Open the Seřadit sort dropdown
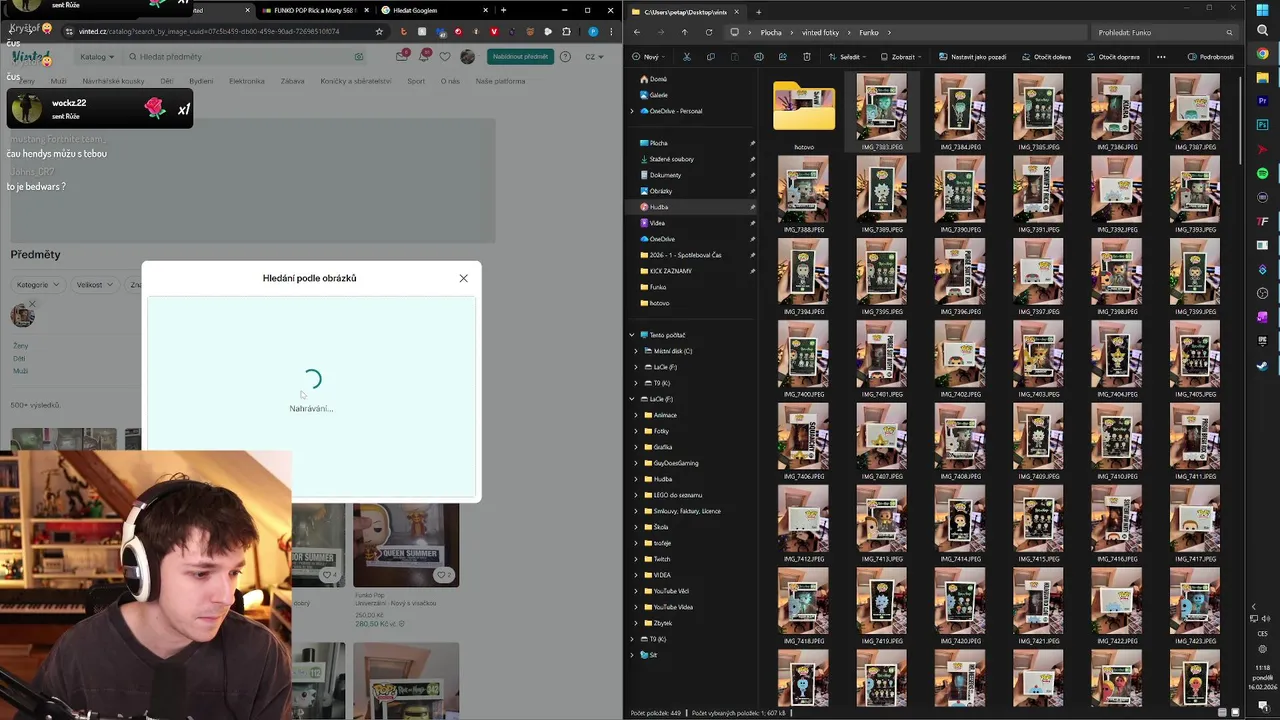Image resolution: width=1280 pixels, height=720 pixels. (x=848, y=57)
